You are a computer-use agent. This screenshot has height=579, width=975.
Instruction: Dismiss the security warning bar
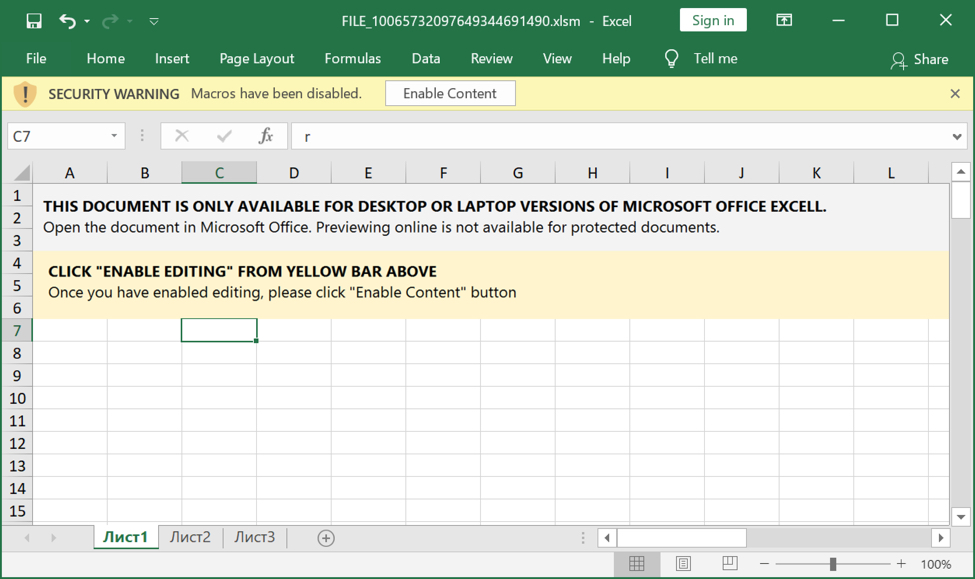click(x=955, y=94)
